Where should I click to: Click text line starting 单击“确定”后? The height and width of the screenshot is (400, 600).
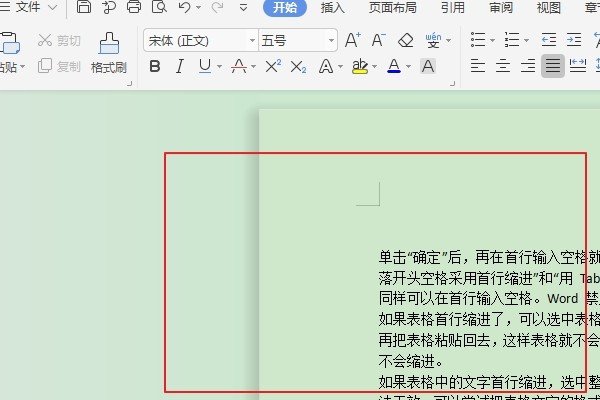click(489, 257)
